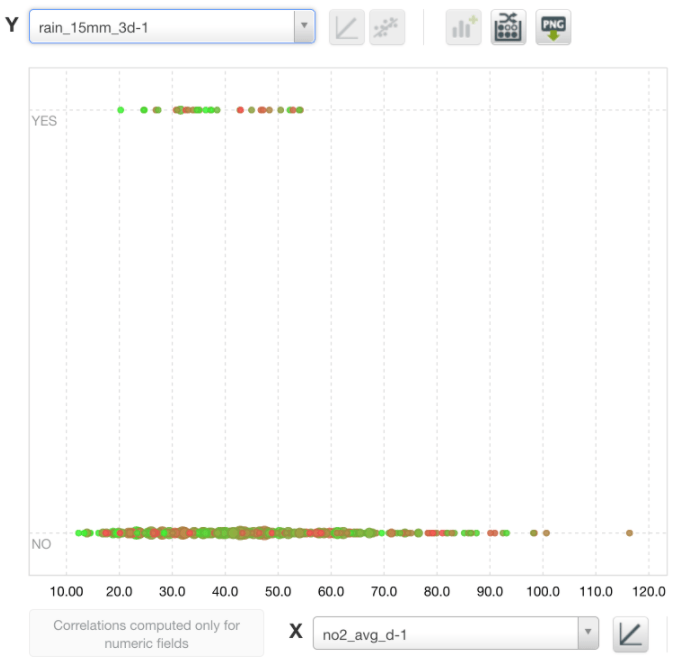Select the NO-row point near 100.0
686x666 pixels.
click(x=546, y=533)
